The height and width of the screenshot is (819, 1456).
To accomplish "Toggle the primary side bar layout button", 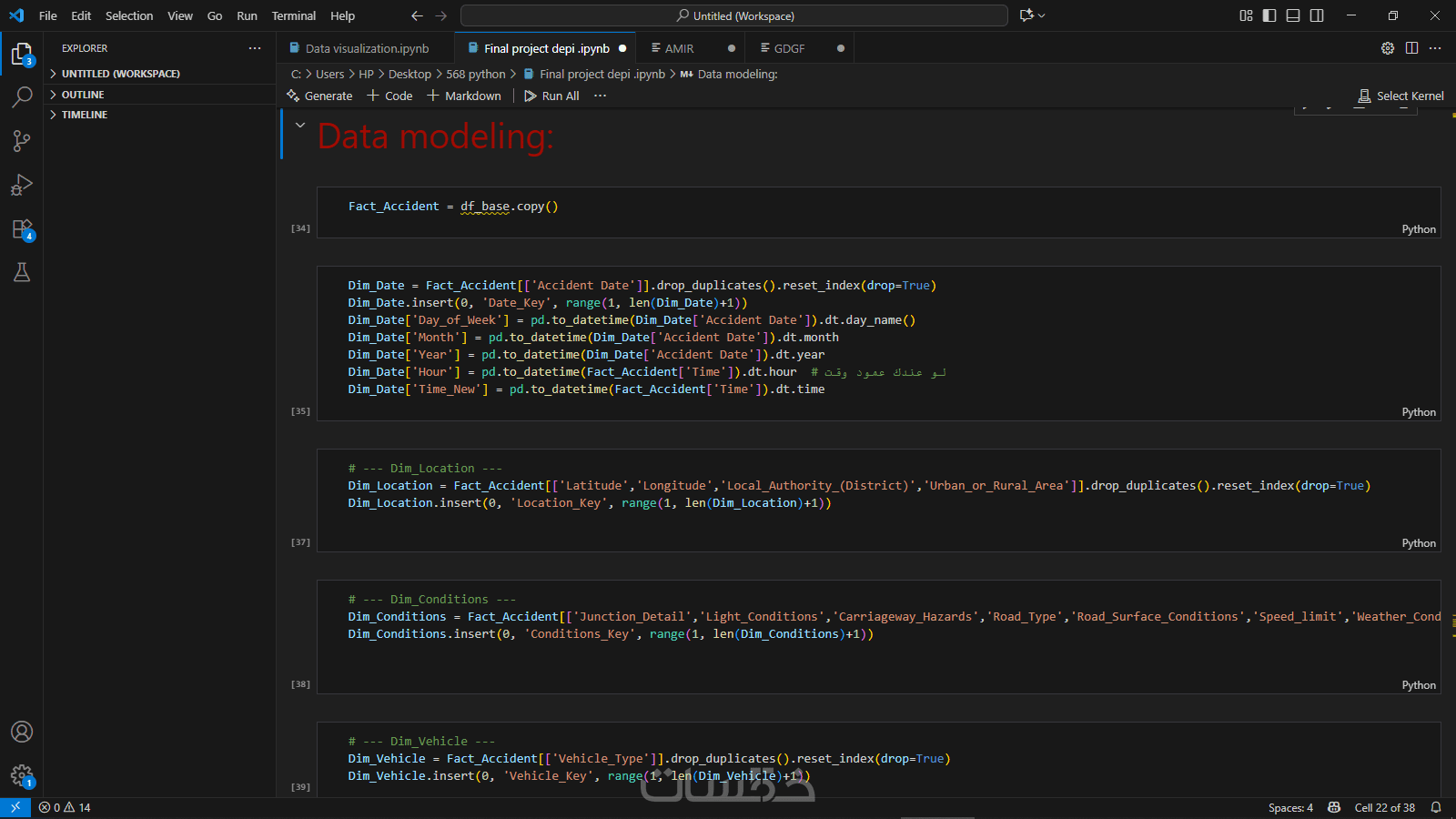I will (x=1269, y=15).
